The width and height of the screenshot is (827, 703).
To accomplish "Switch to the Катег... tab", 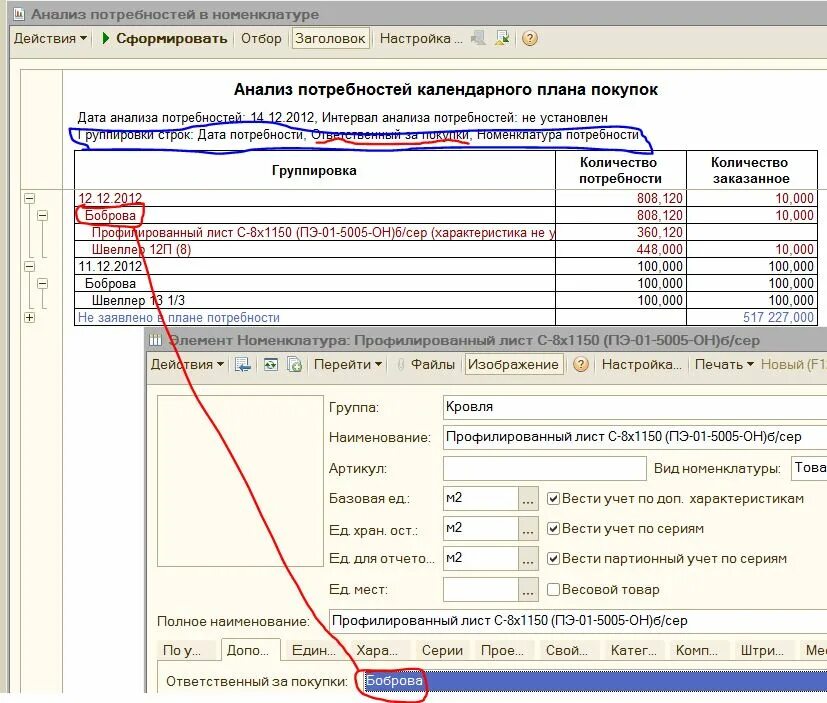I will point(634,651).
